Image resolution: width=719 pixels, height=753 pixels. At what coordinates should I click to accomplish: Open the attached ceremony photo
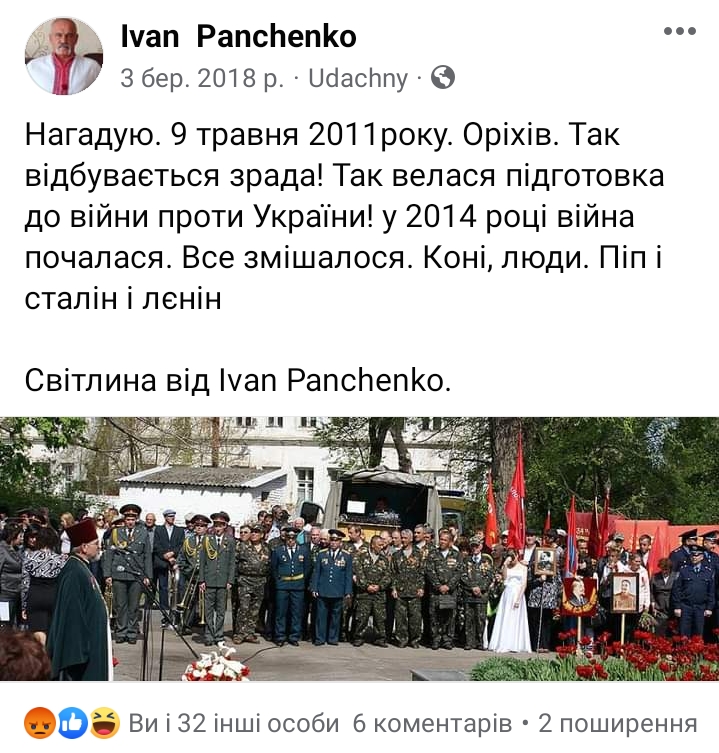(359, 548)
